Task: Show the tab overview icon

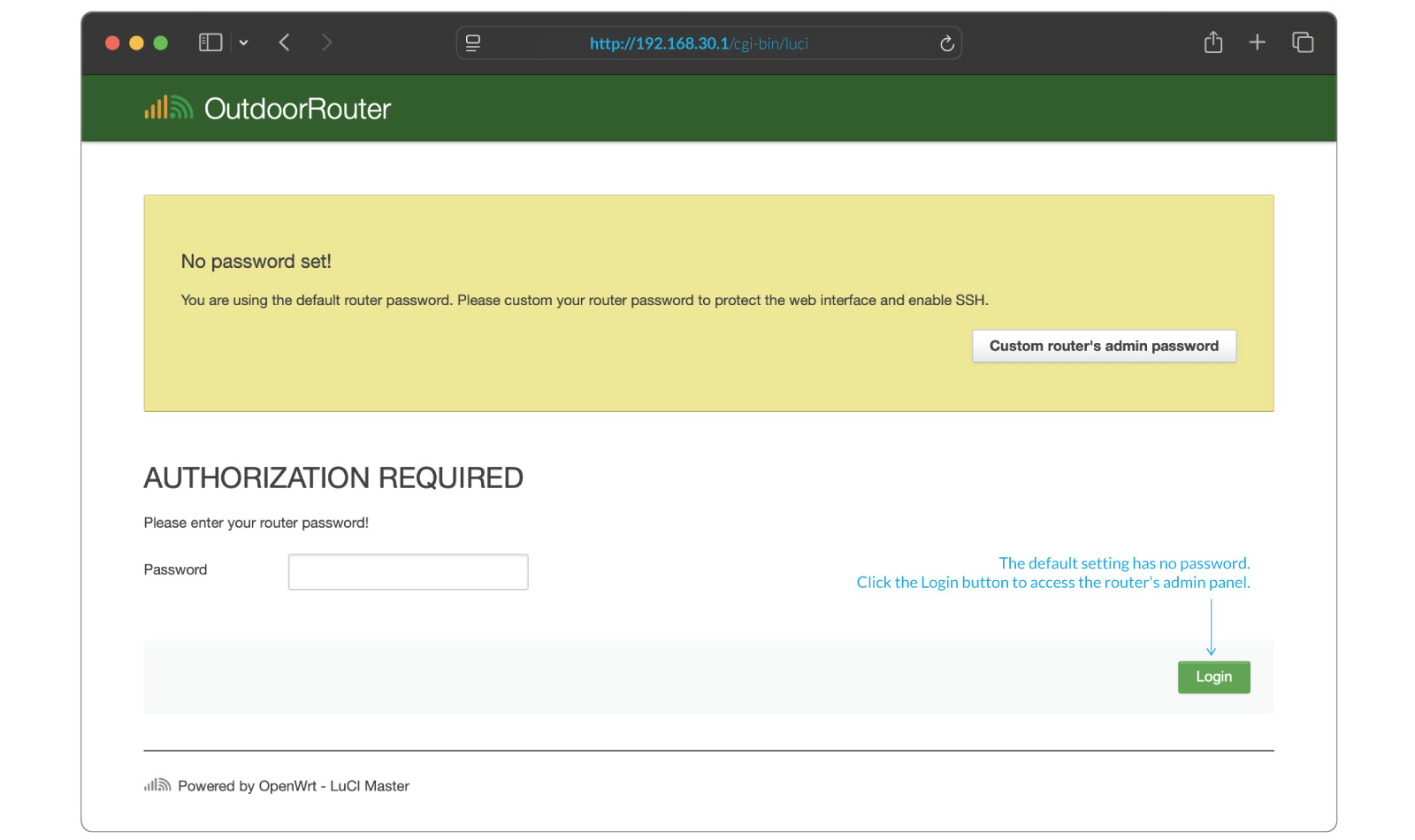Action: click(1303, 42)
